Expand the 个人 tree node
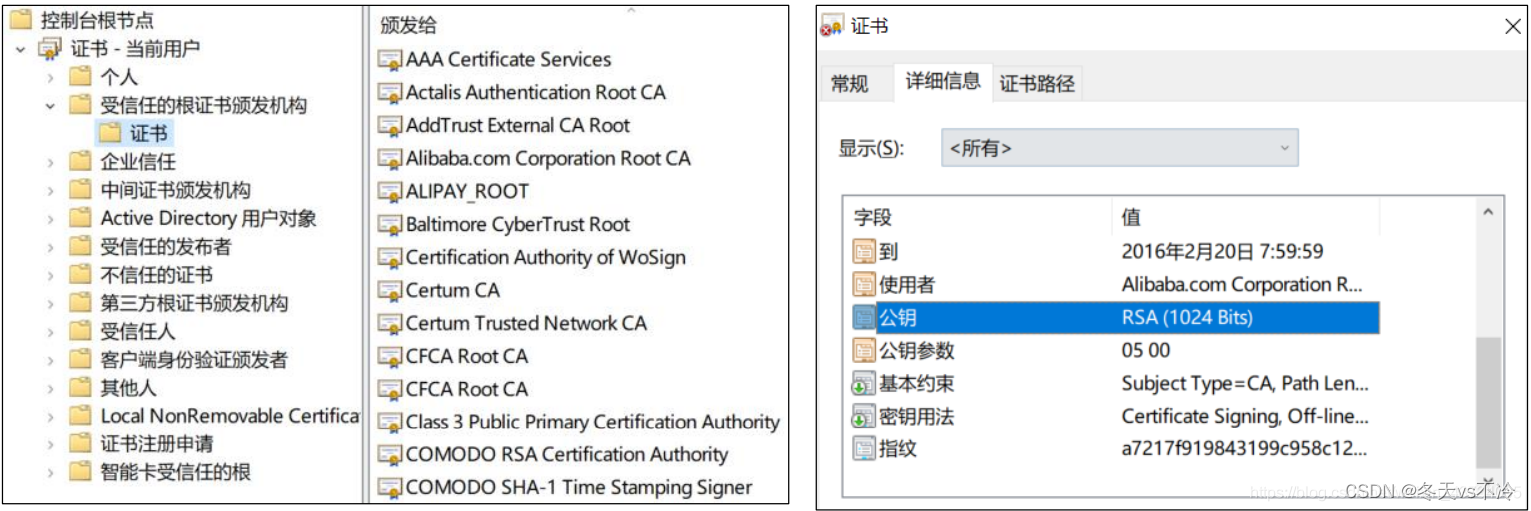The height and width of the screenshot is (511, 1531). click(x=51, y=77)
